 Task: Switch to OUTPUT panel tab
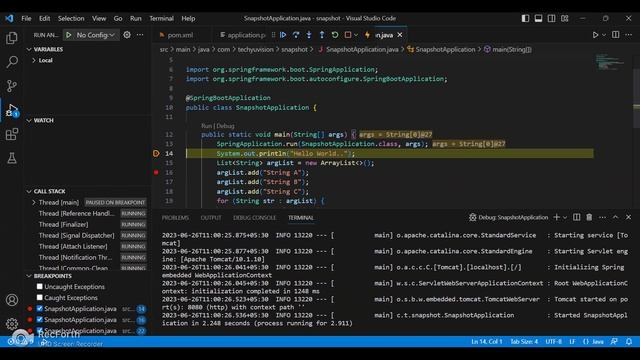pos(211,218)
